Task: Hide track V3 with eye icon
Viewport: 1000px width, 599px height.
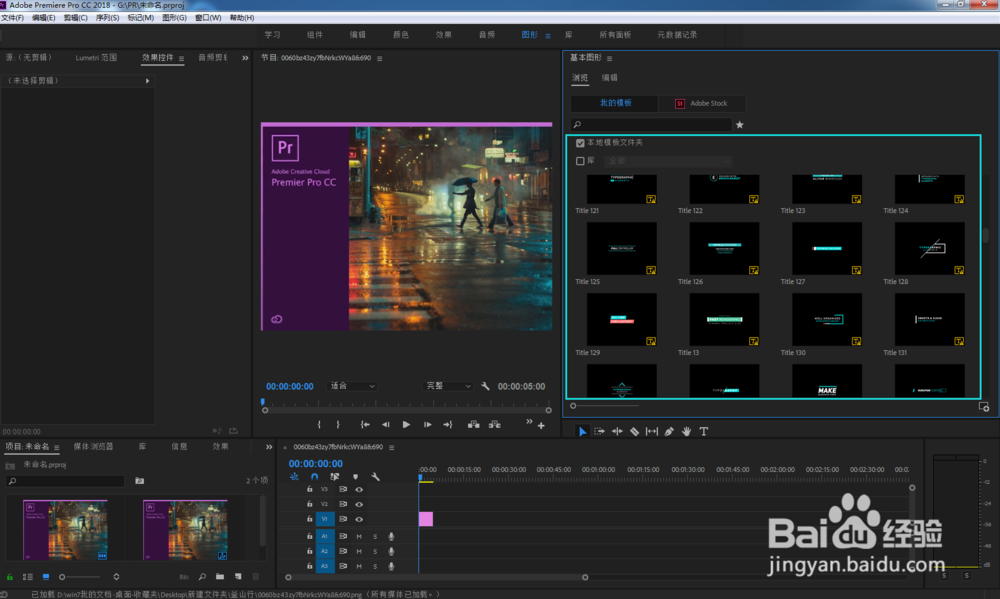Action: pyautogui.click(x=359, y=490)
